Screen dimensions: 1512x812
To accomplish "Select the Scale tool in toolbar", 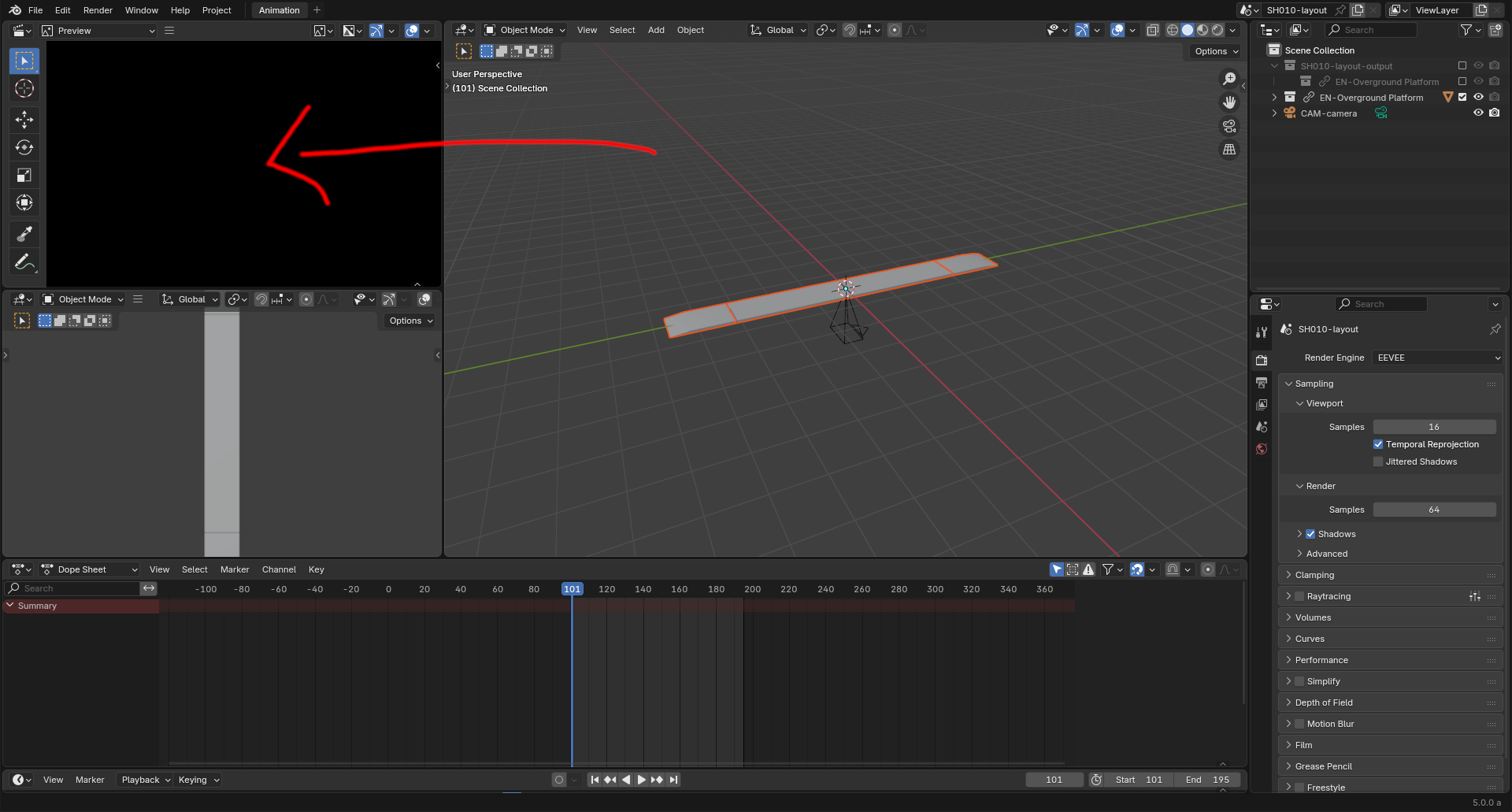I will (24, 175).
